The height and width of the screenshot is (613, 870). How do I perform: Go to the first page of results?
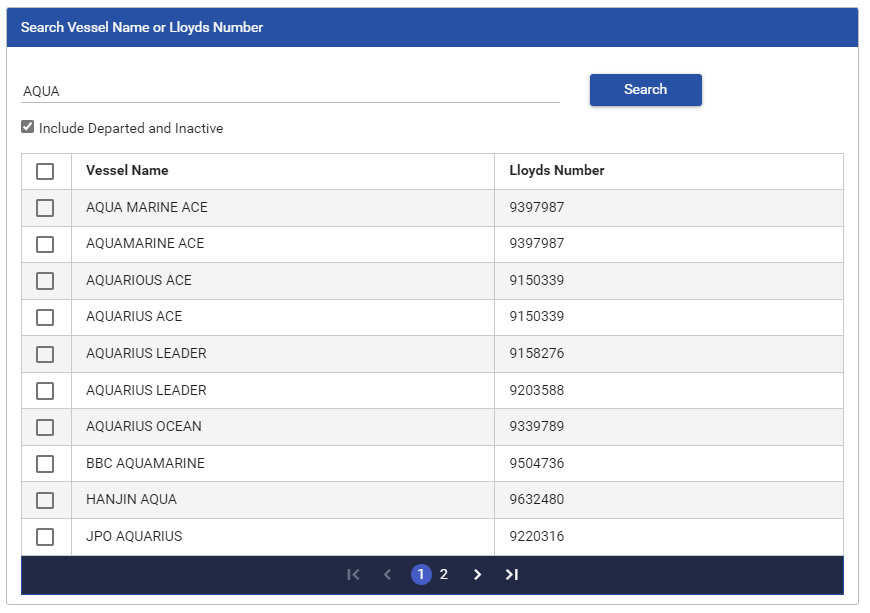coord(353,575)
